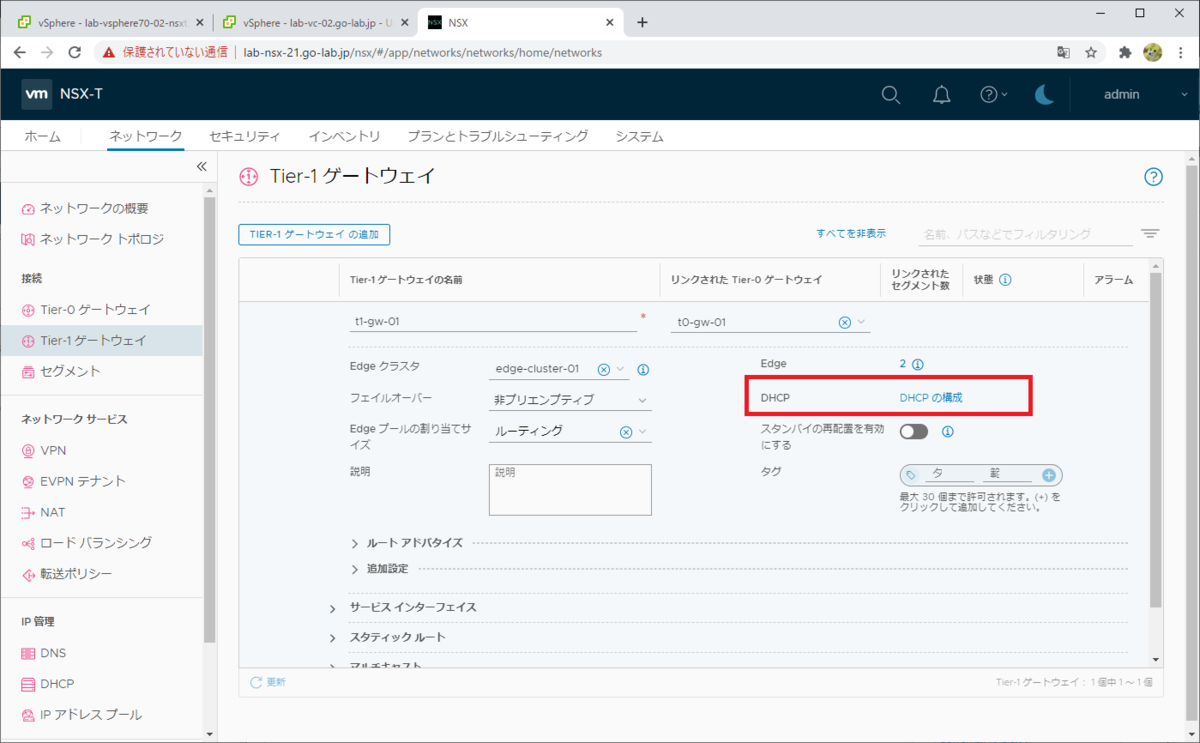Click the state column info icon
1200x743 pixels.
pos(1005,280)
